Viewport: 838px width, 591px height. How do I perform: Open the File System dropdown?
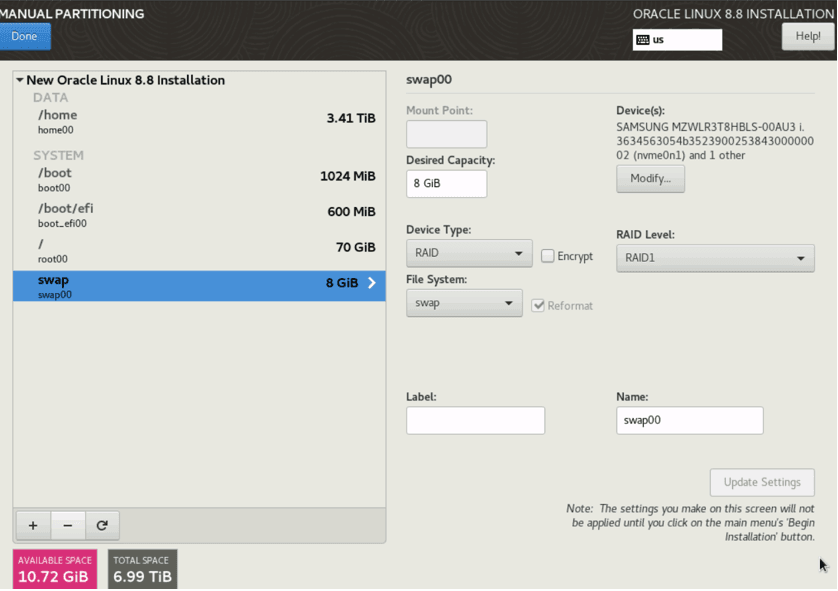[x=464, y=304]
